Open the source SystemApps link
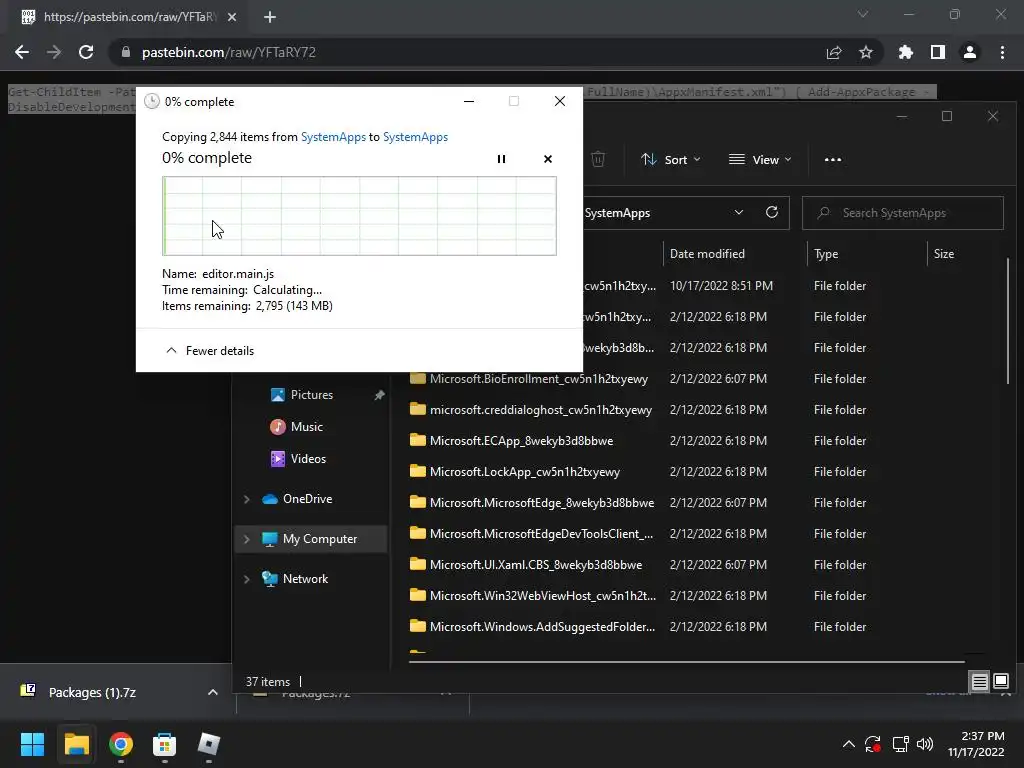This screenshot has width=1024, height=768. pos(333,136)
